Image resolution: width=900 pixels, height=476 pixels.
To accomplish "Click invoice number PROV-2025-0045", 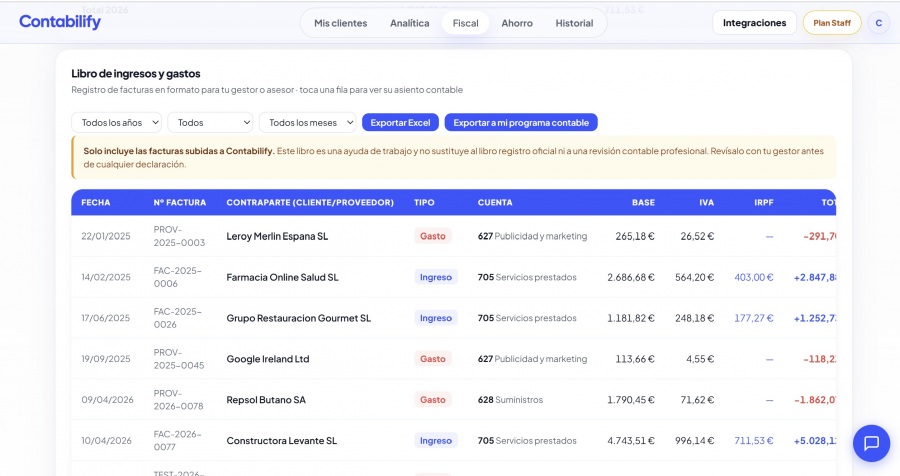I will click(x=179, y=359).
